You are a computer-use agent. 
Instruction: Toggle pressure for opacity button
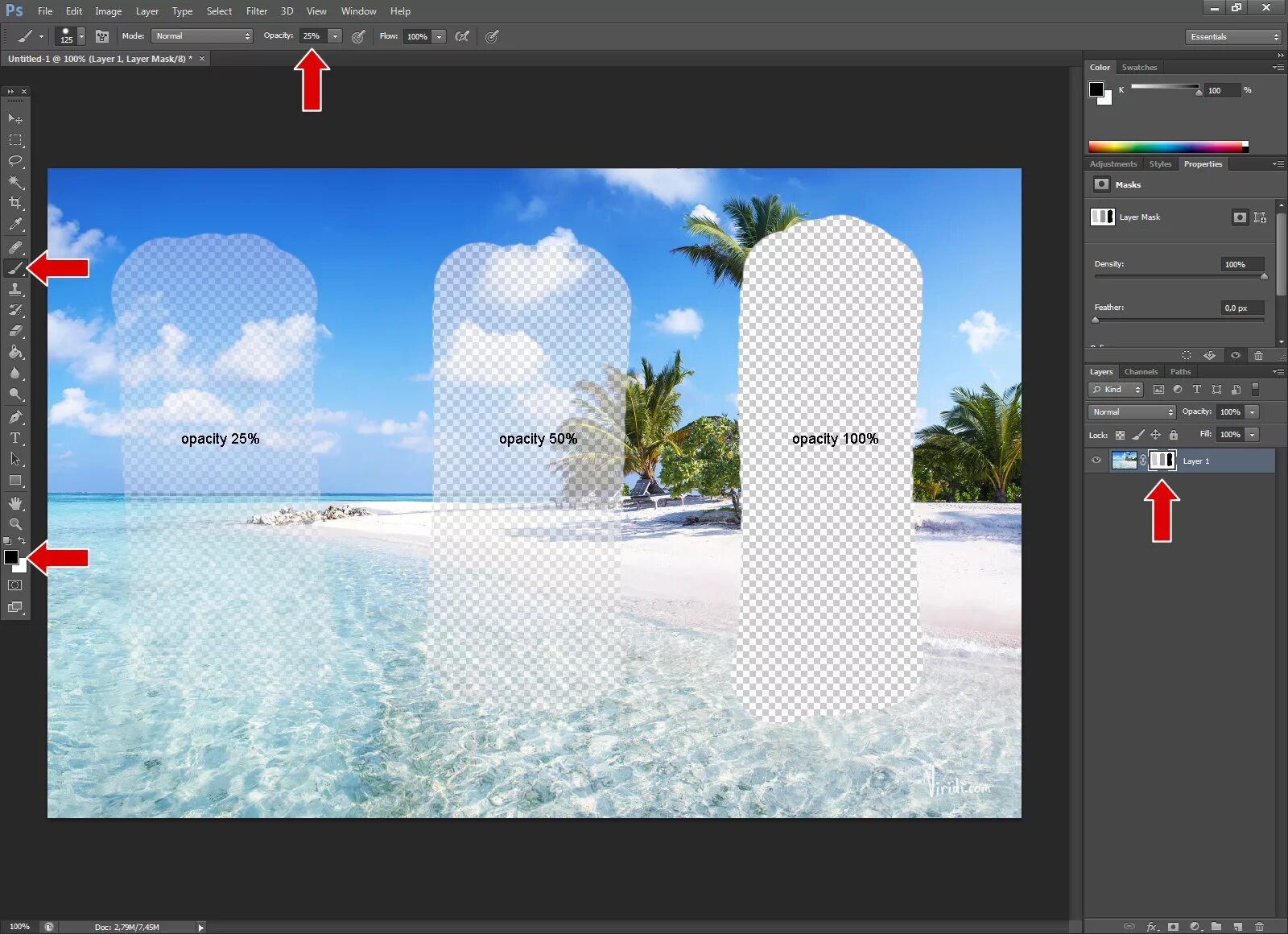pyautogui.click(x=358, y=36)
